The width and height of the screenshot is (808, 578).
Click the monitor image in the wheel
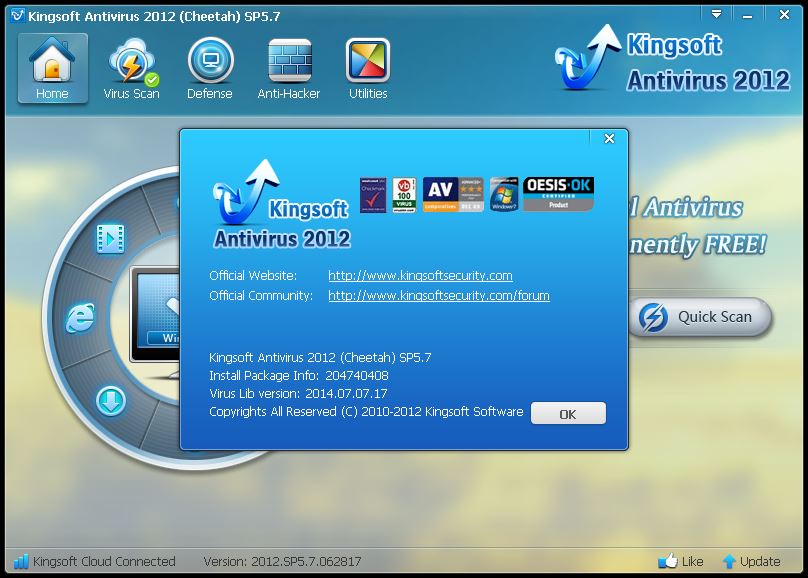click(x=155, y=315)
